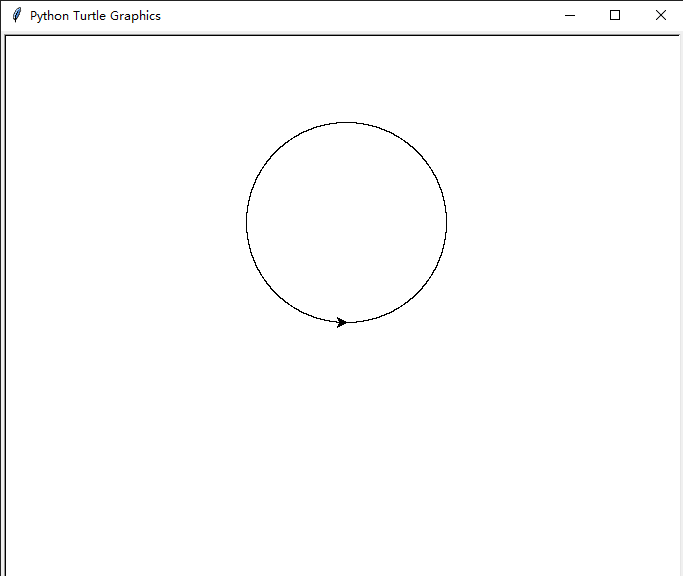Click the 'Python Turtle Graphics' title text
The image size is (683, 576).
point(95,16)
